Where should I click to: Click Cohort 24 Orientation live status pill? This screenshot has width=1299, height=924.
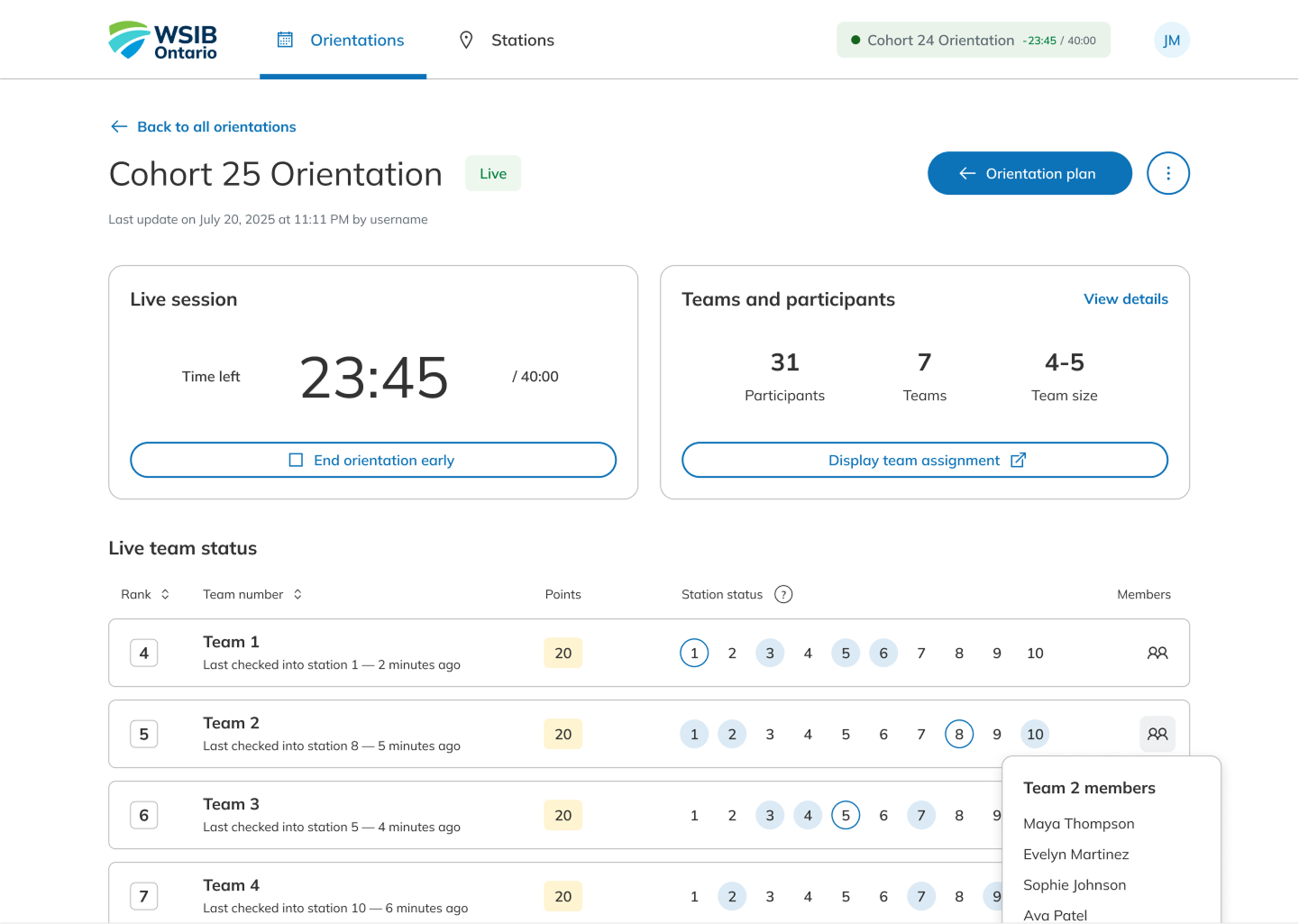[973, 41]
